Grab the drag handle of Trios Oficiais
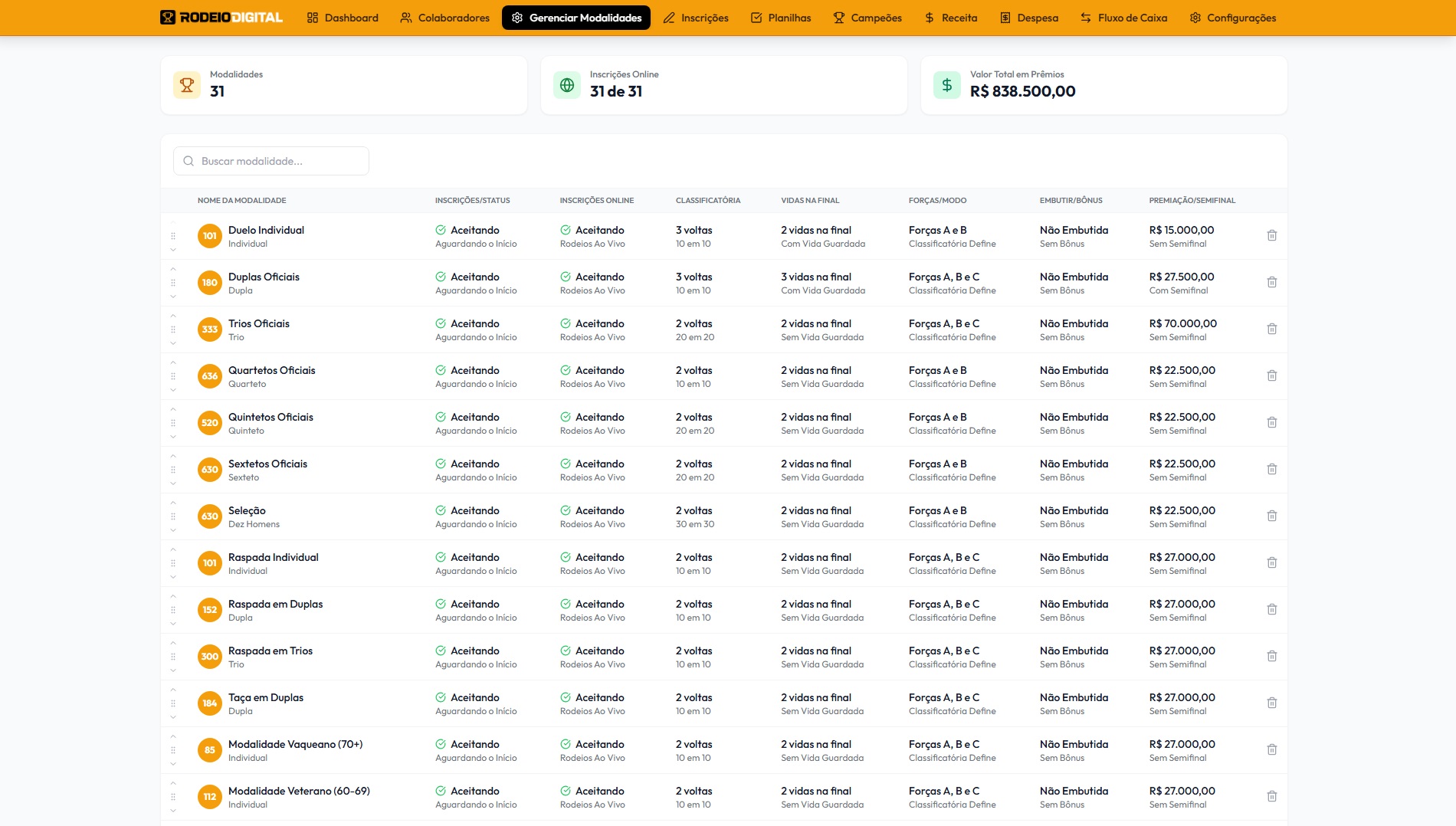Image resolution: width=1456 pixels, height=826 pixels. pos(173,329)
